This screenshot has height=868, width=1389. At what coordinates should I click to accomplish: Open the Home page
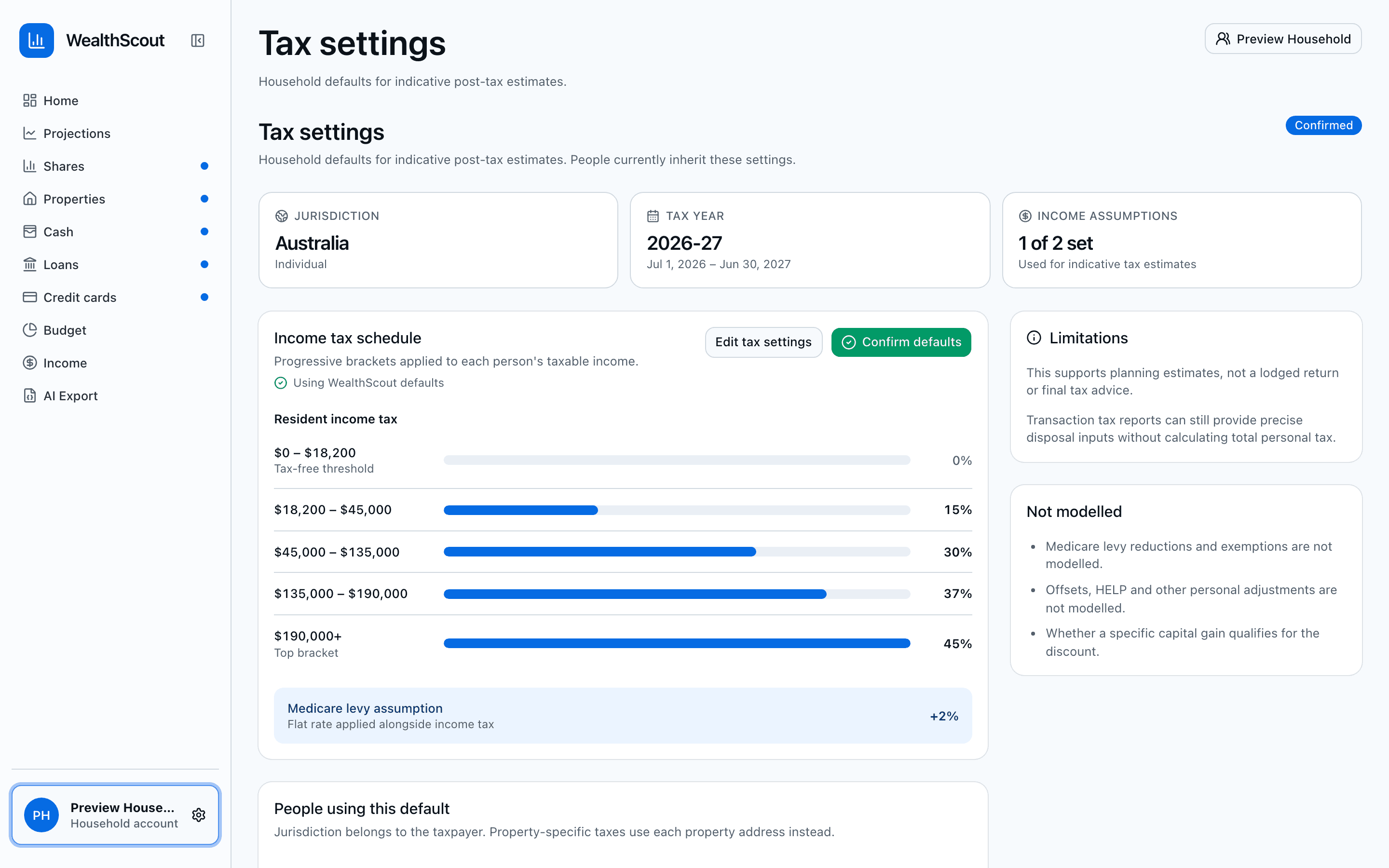click(x=115, y=100)
